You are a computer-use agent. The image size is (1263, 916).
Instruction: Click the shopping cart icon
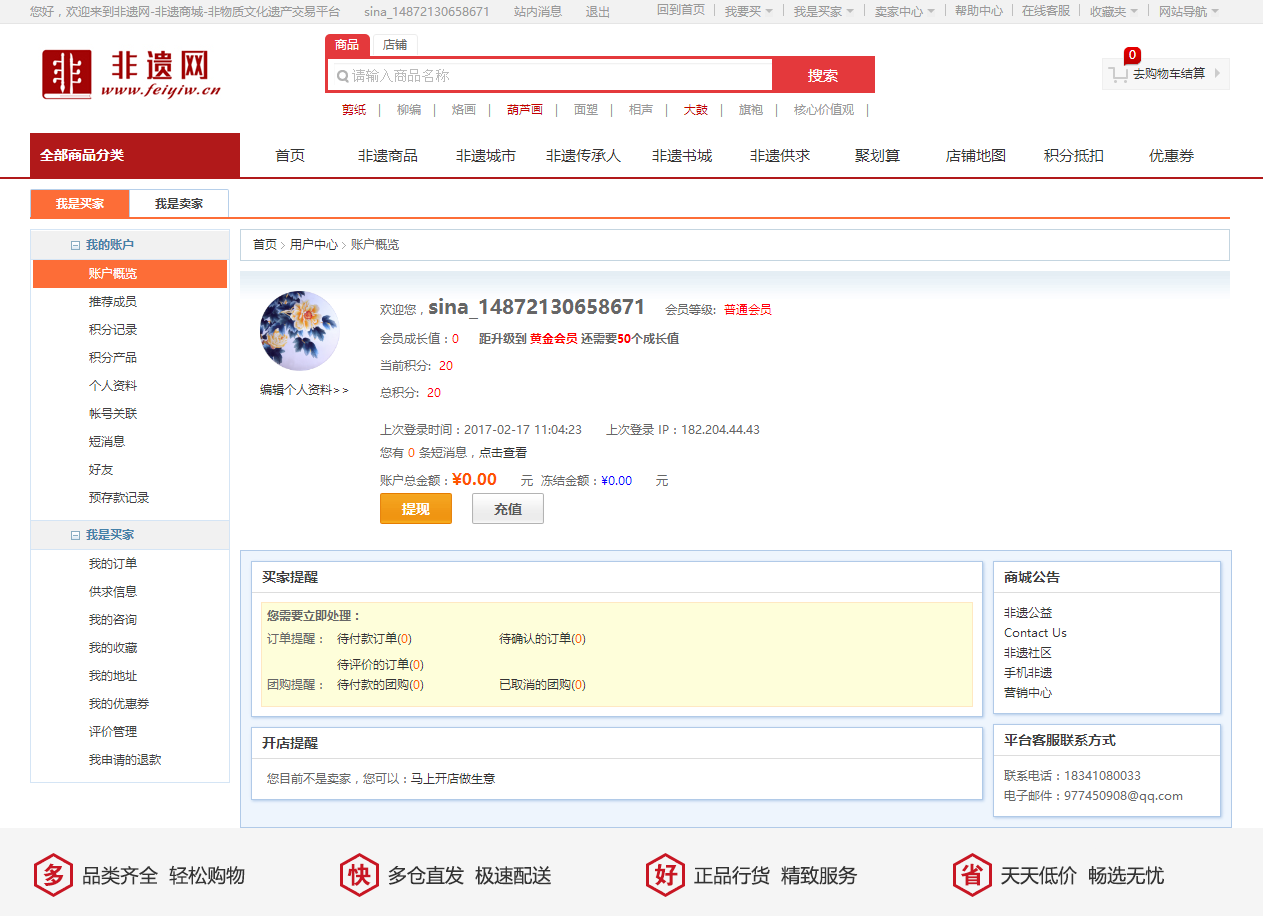[1118, 74]
